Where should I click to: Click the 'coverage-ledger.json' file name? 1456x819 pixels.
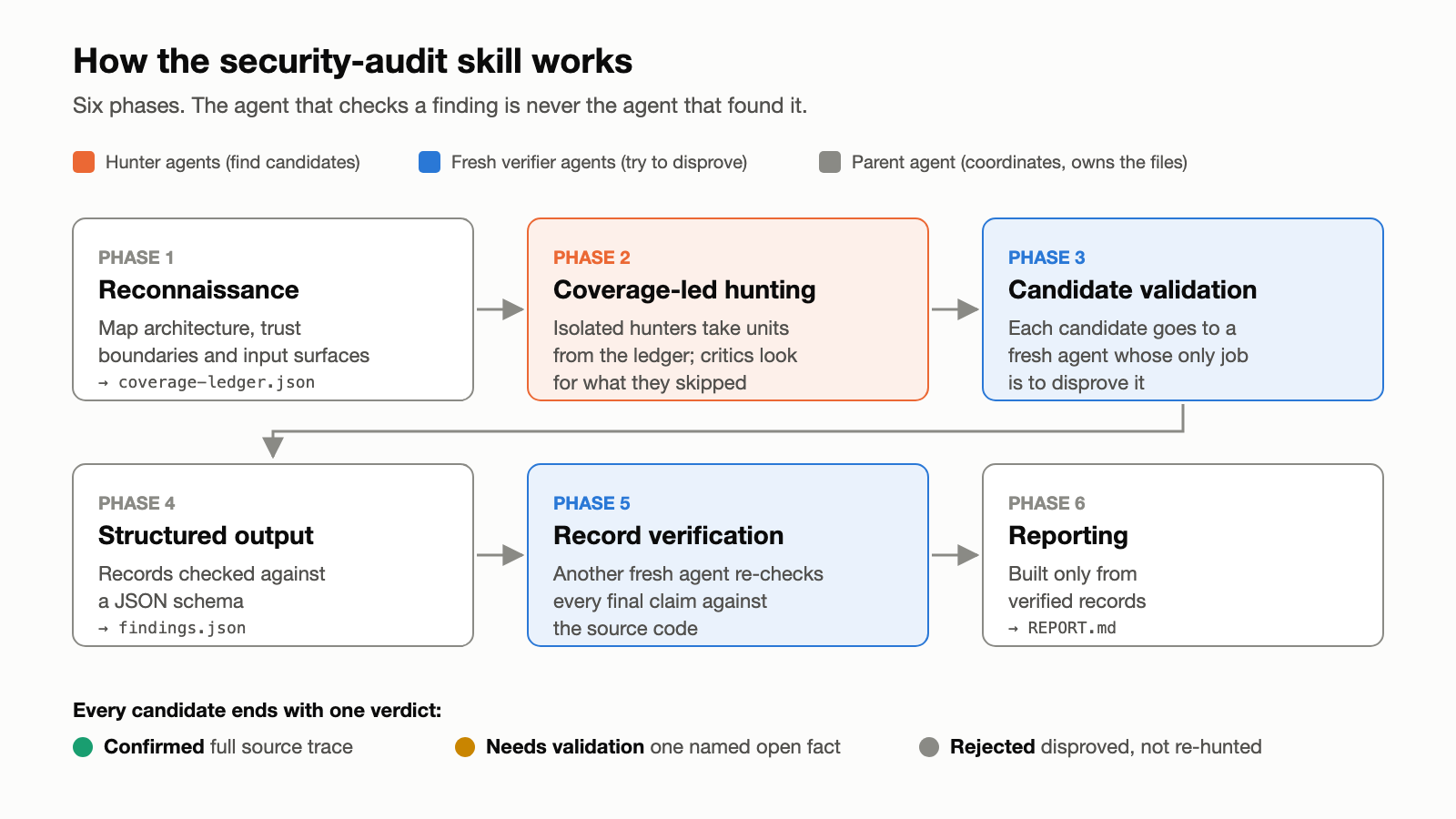coord(217,382)
